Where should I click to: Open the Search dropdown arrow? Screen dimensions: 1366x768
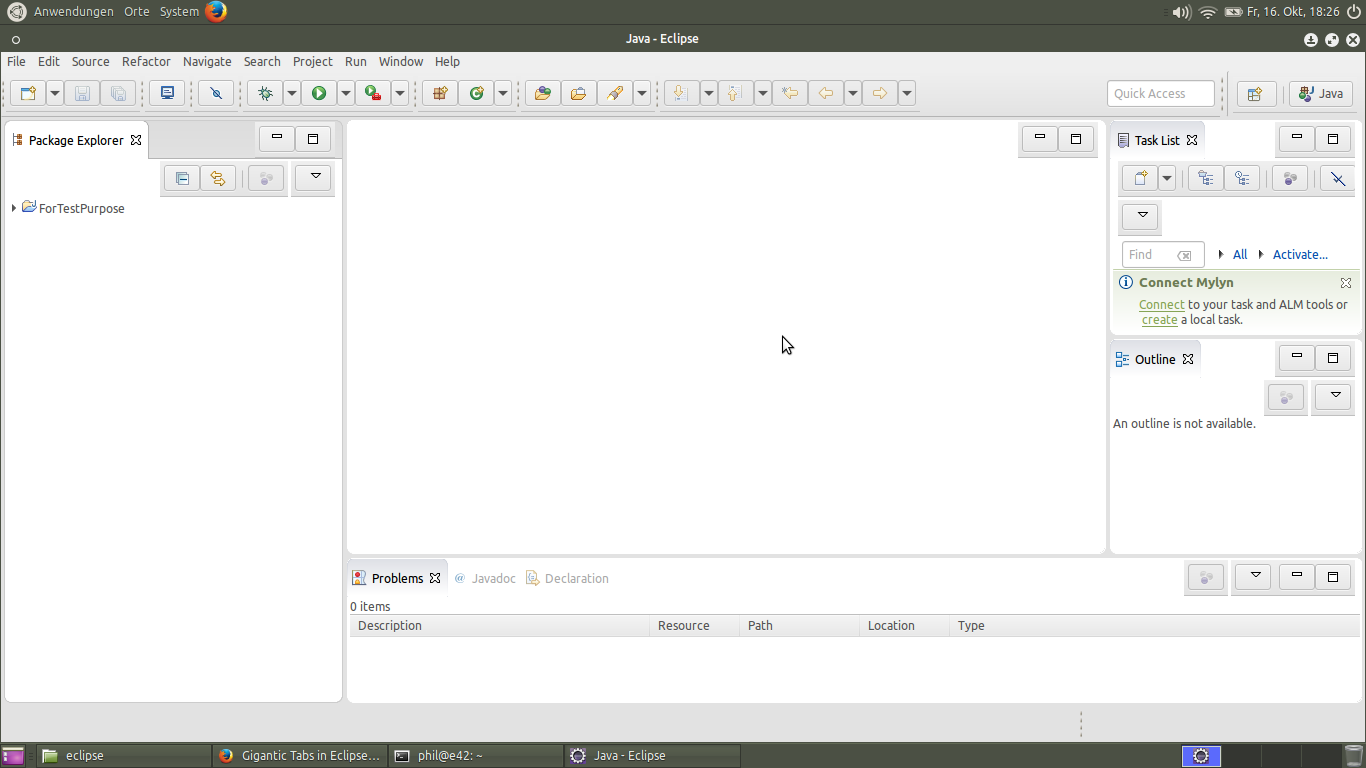pyautogui.click(x=642, y=93)
